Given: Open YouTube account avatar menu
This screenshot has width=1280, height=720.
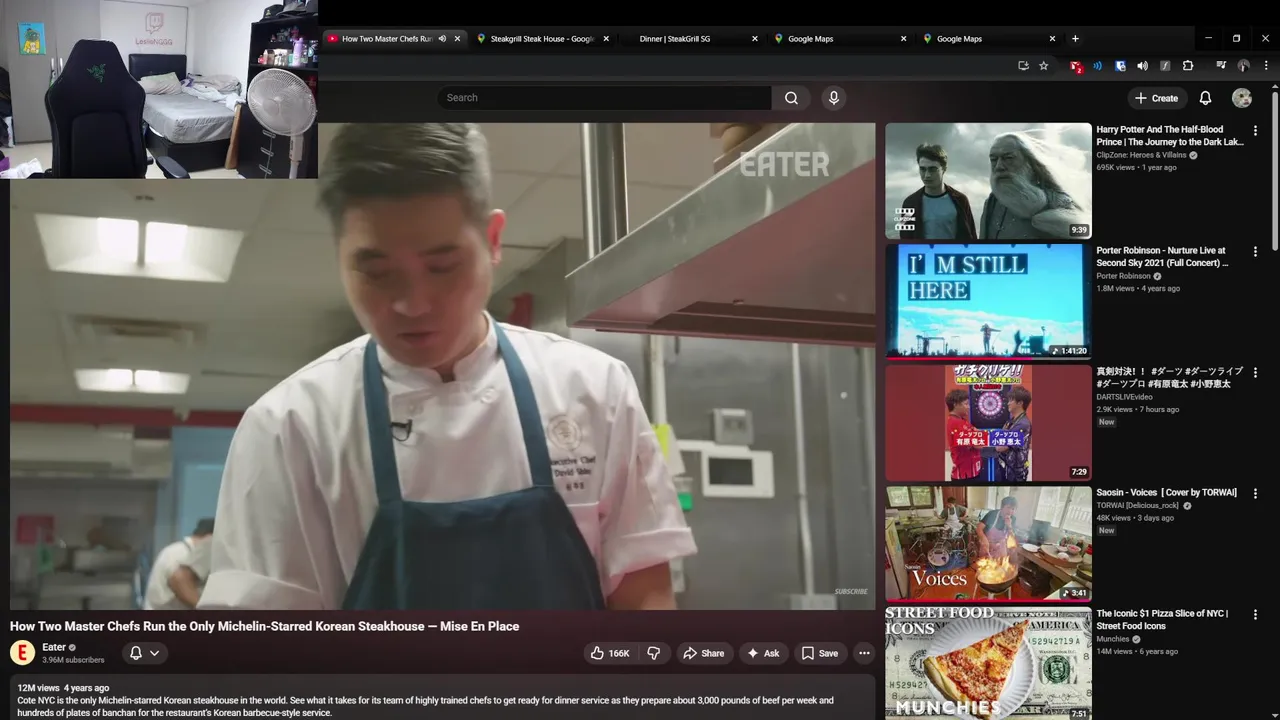Looking at the screenshot, I should point(1242,98).
